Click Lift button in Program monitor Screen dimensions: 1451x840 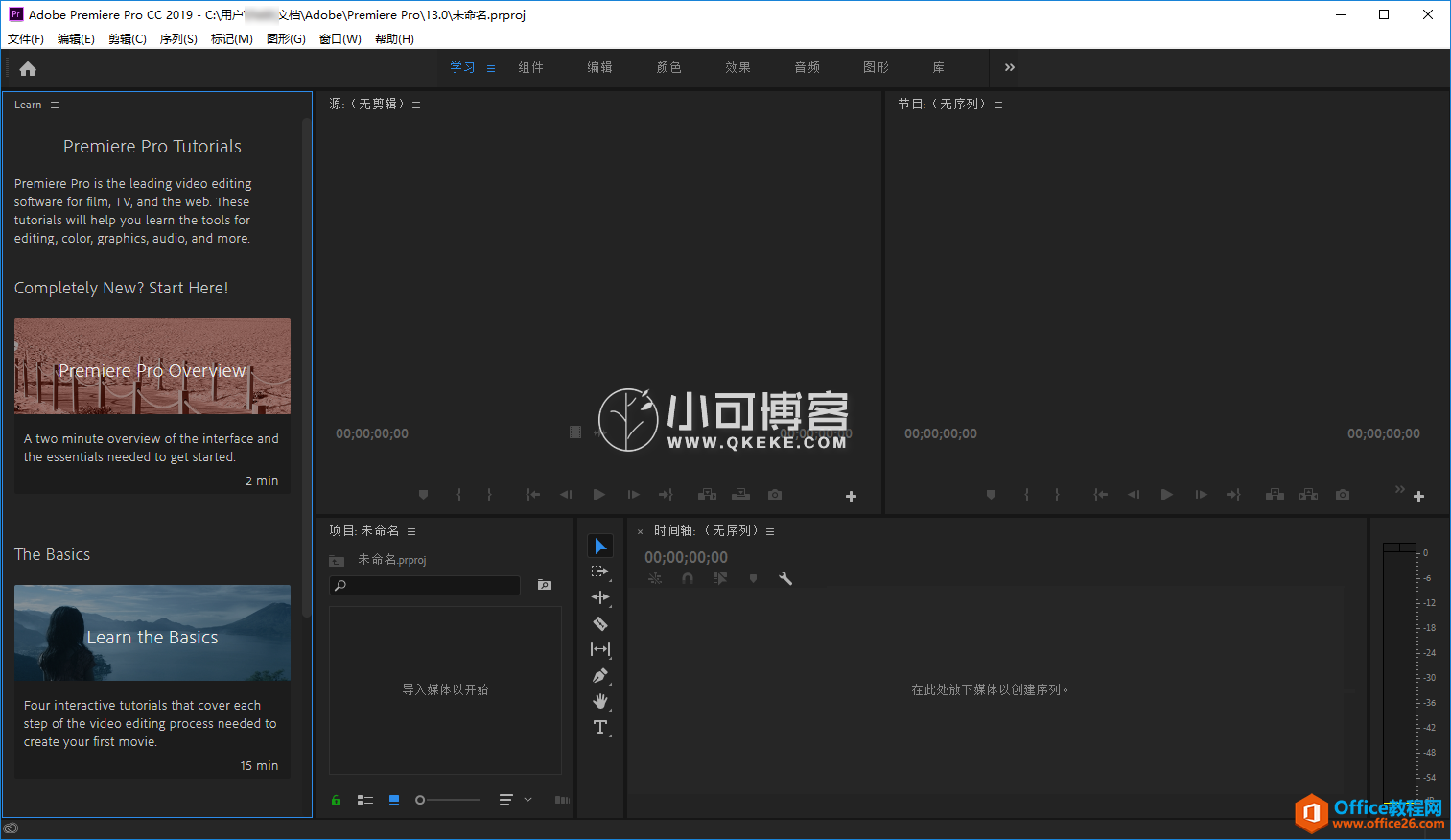[x=1275, y=495]
